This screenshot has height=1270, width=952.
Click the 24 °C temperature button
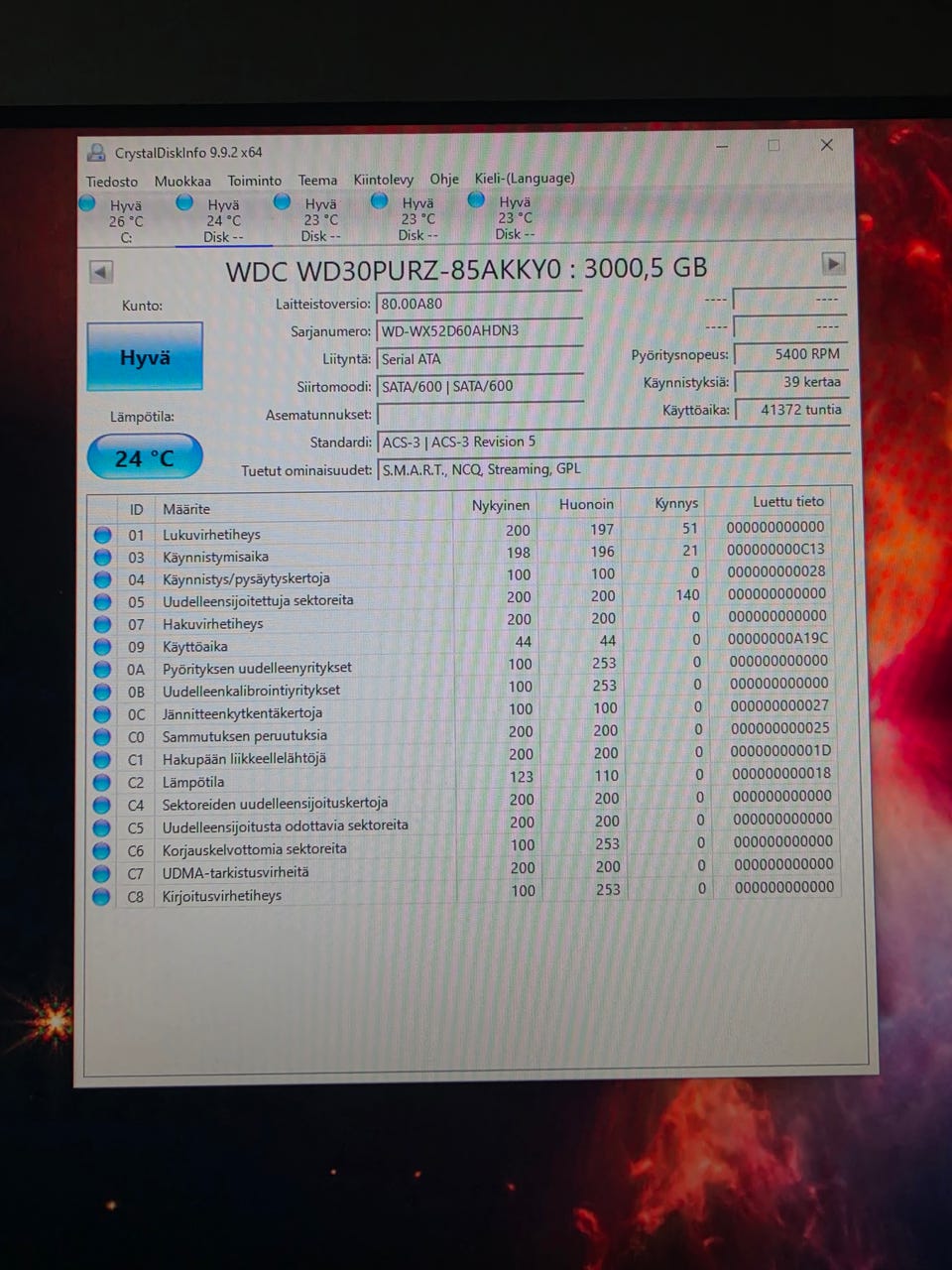145,457
